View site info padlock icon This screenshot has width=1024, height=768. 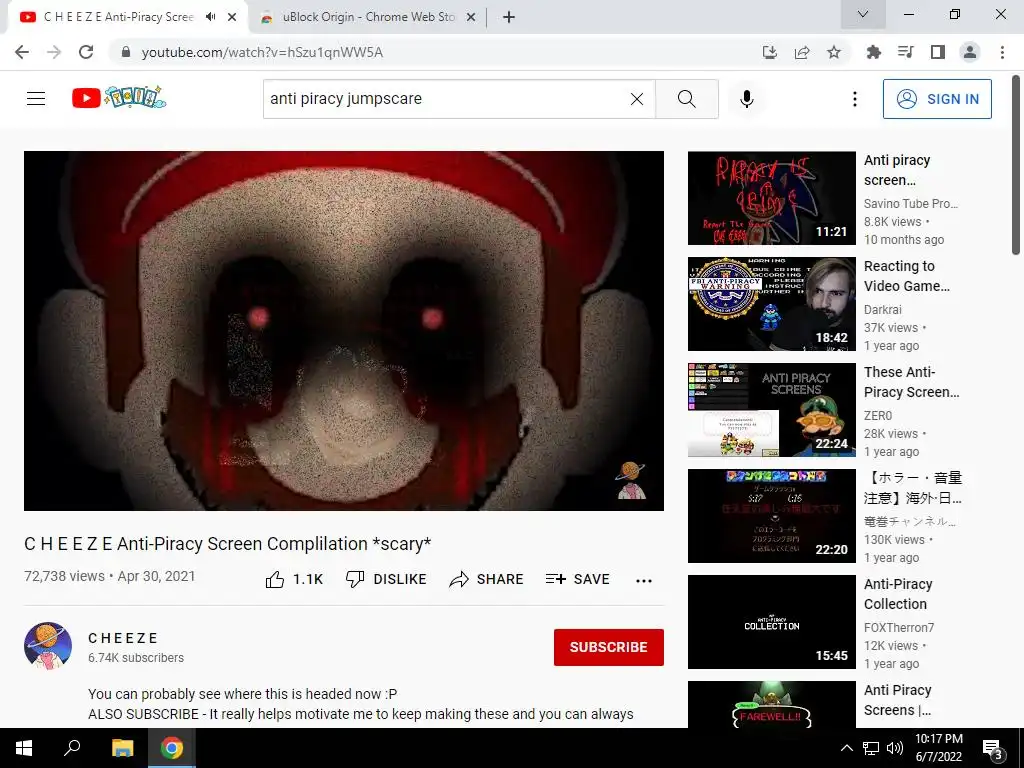pyautogui.click(x=126, y=52)
